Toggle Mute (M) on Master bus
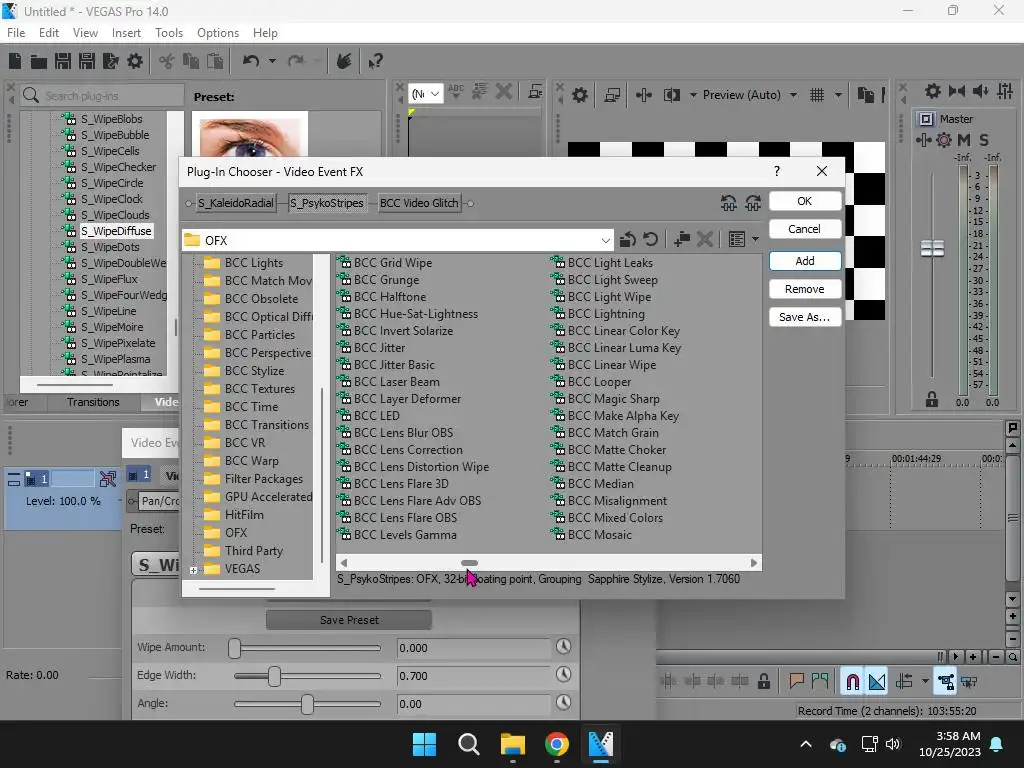This screenshot has height=768, width=1024. tap(964, 140)
